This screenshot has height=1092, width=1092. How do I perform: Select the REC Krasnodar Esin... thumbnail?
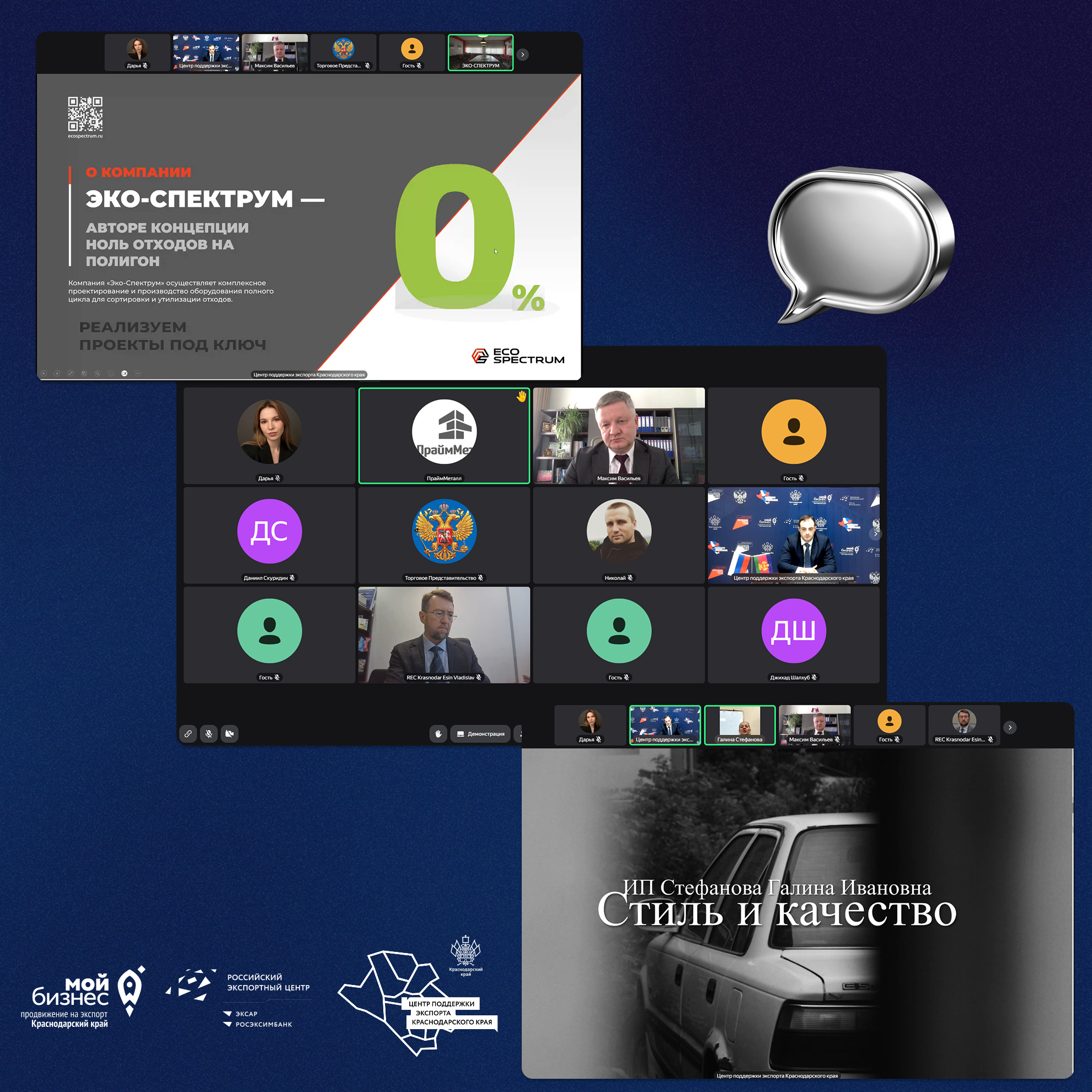pos(963,725)
